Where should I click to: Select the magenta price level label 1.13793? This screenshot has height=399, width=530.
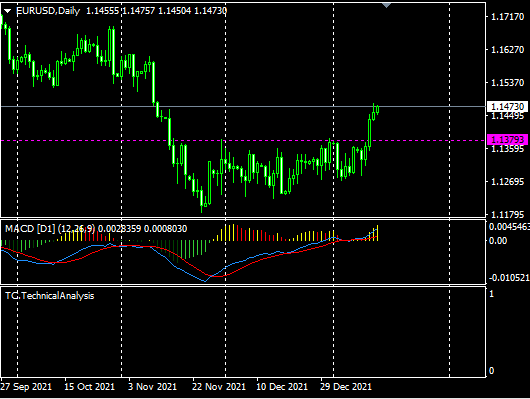(x=507, y=139)
